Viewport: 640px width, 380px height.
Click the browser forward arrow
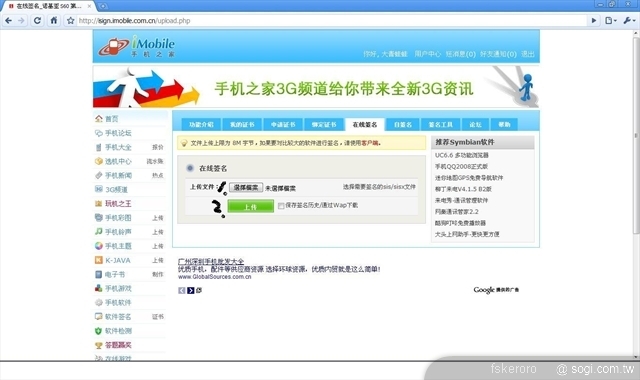click(x=21, y=20)
